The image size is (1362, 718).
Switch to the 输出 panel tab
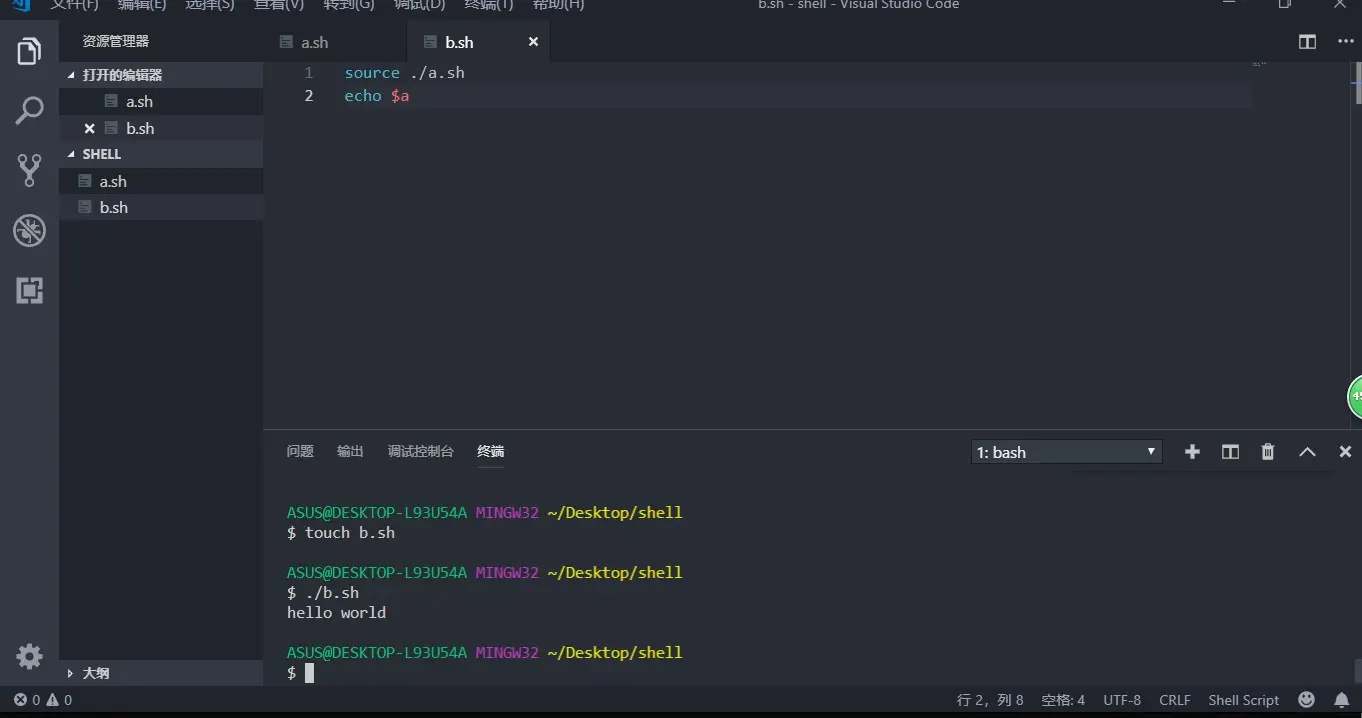(x=350, y=451)
